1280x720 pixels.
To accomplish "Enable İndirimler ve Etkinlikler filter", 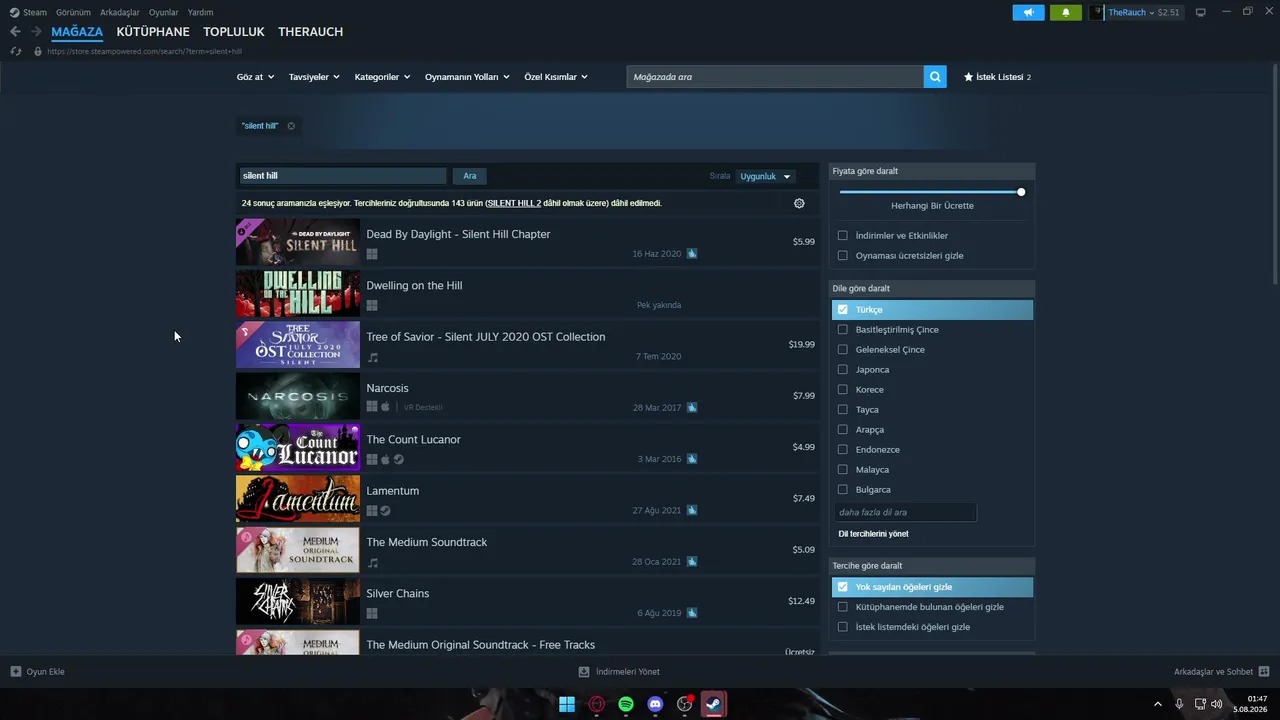I will [843, 236].
